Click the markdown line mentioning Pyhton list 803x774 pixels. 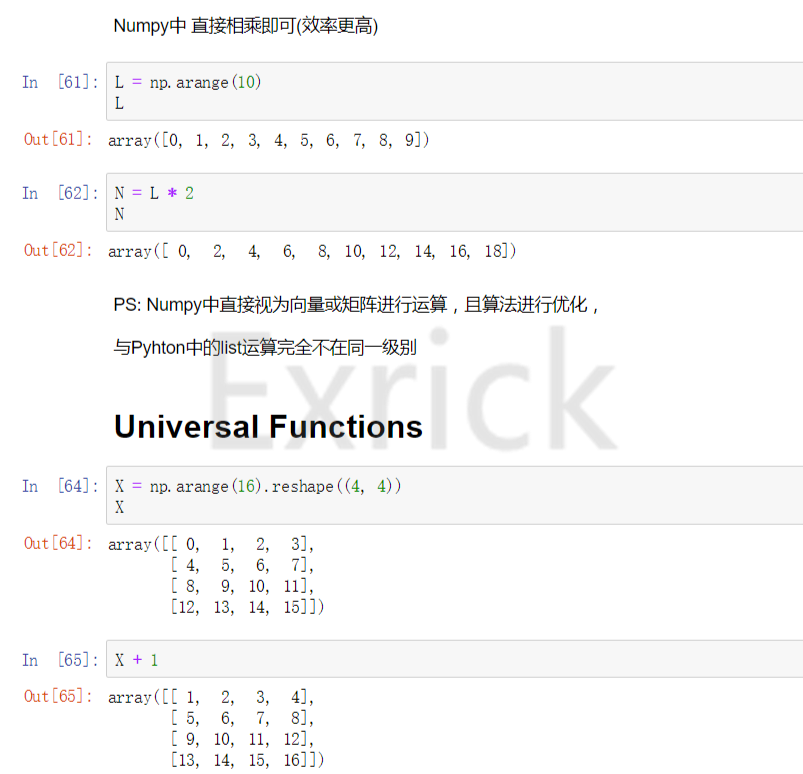265,347
